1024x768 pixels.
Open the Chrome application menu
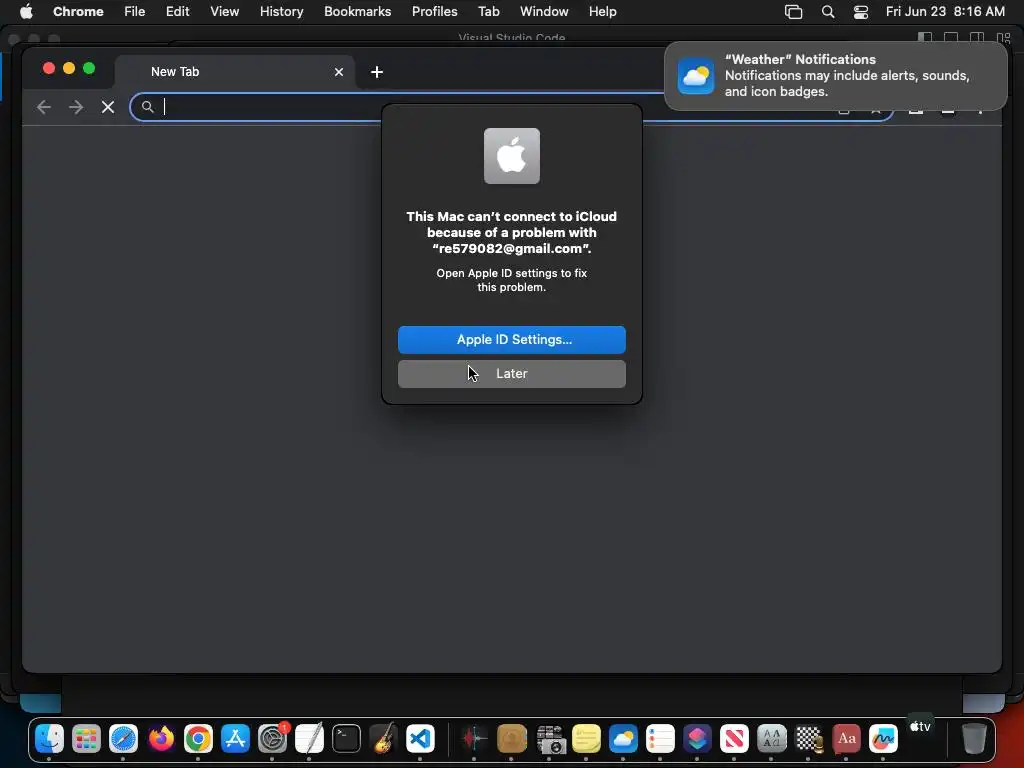pos(78,12)
